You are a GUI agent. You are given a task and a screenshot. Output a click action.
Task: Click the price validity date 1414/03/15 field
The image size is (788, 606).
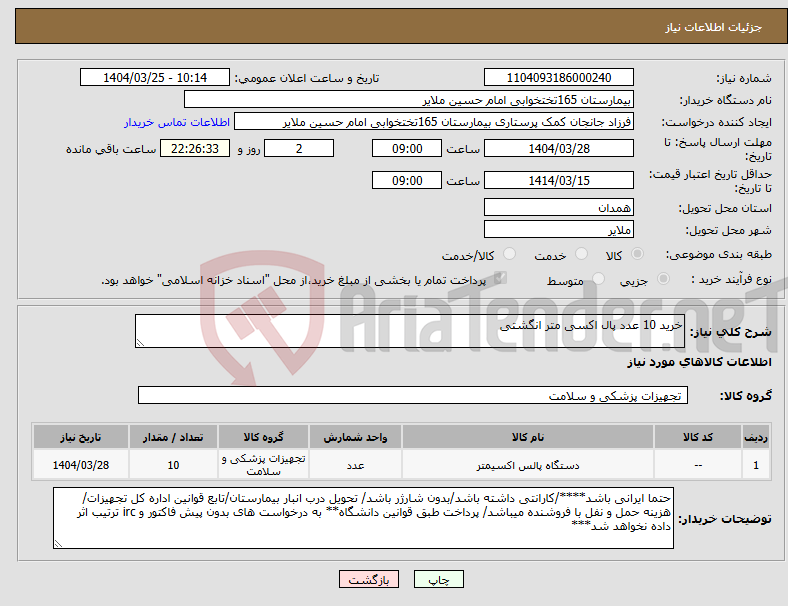tap(558, 180)
